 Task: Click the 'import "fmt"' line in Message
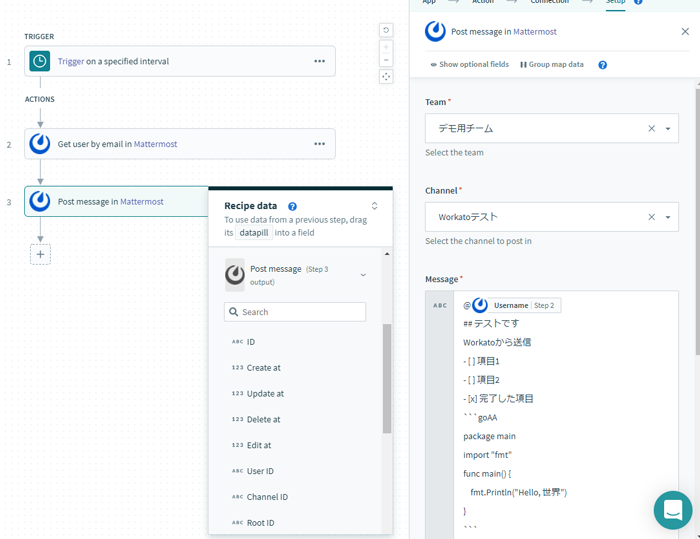[487, 455]
